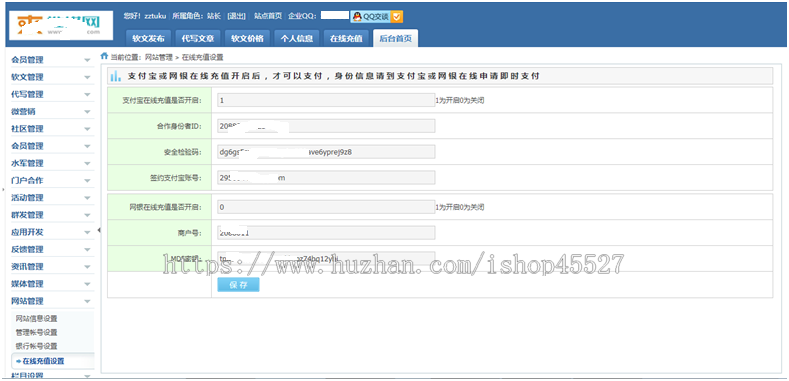Click the 安全检验码 label

[183, 152]
